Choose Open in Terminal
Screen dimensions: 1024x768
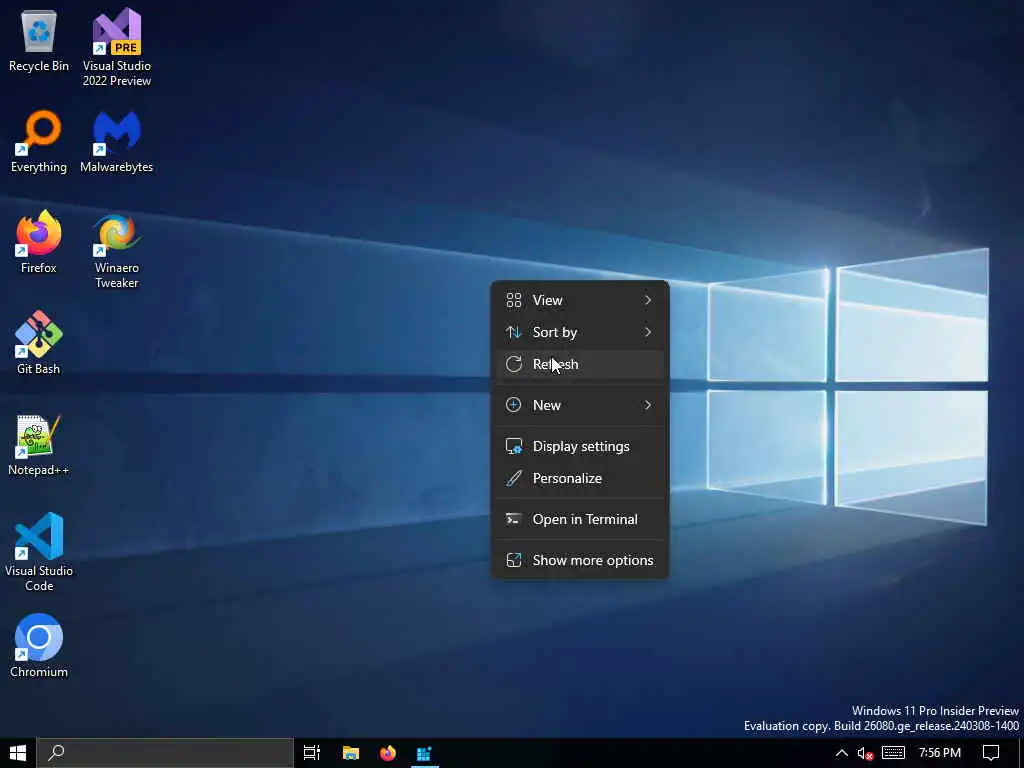tap(580, 519)
